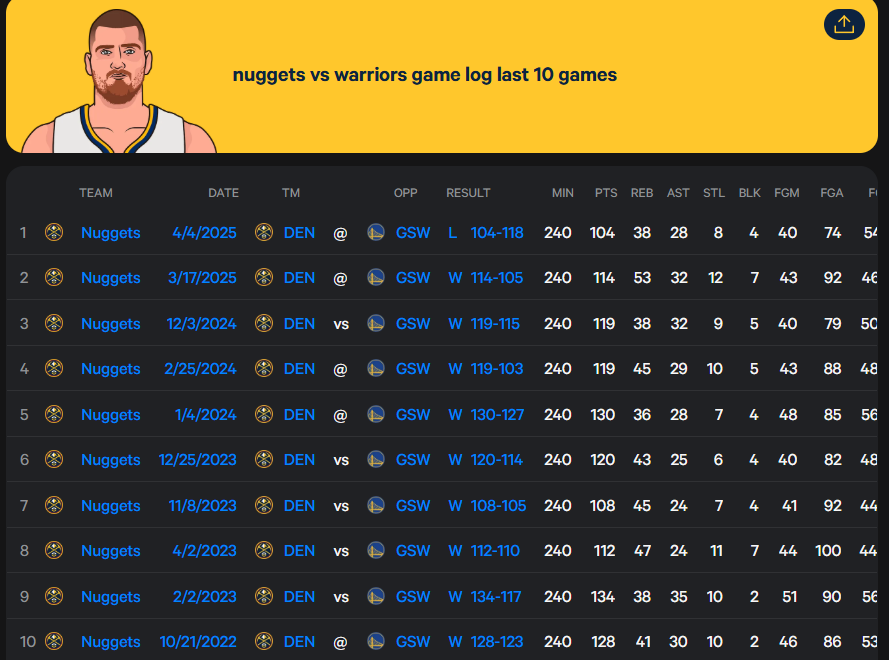Click the FGM column header
The height and width of the screenshot is (660, 889).
click(x=787, y=193)
